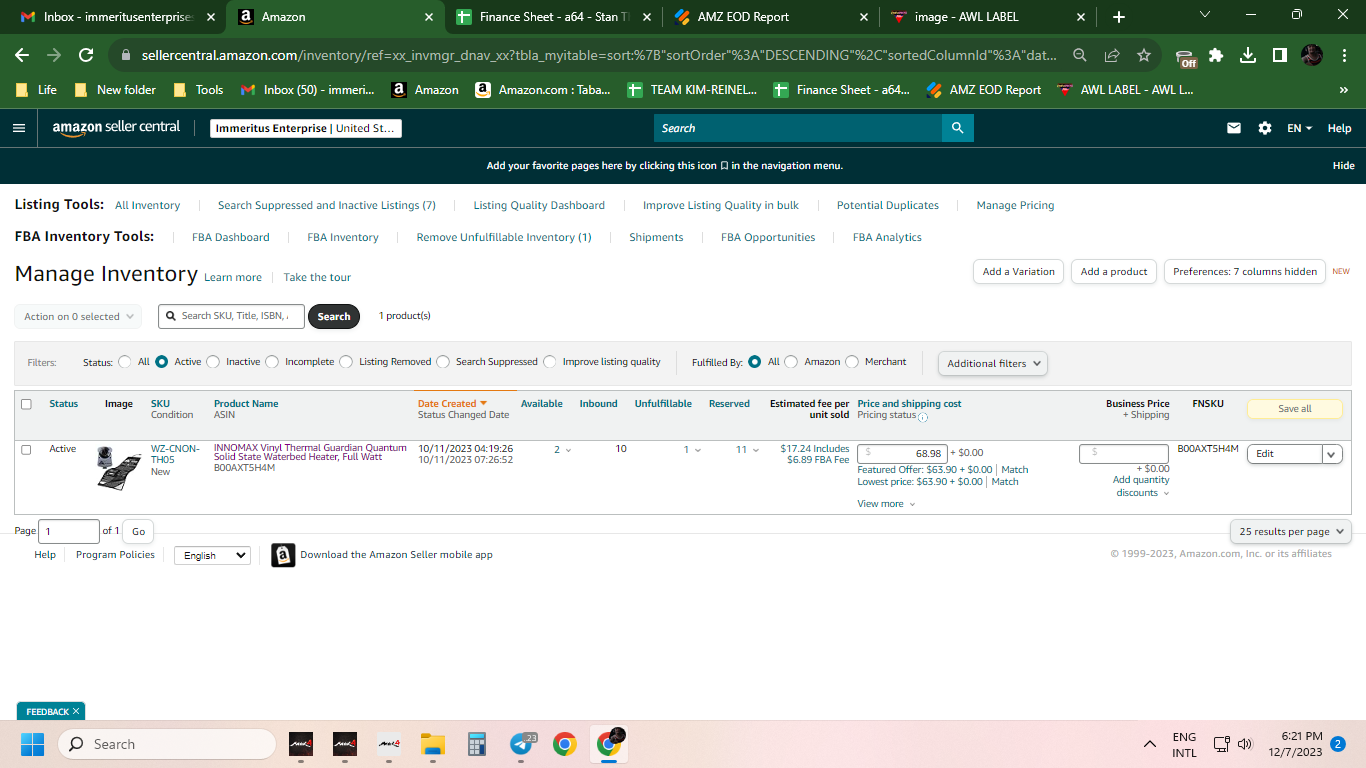1366x768 pixels.
Task: Open Telegram from the taskbar
Action: (x=522, y=744)
